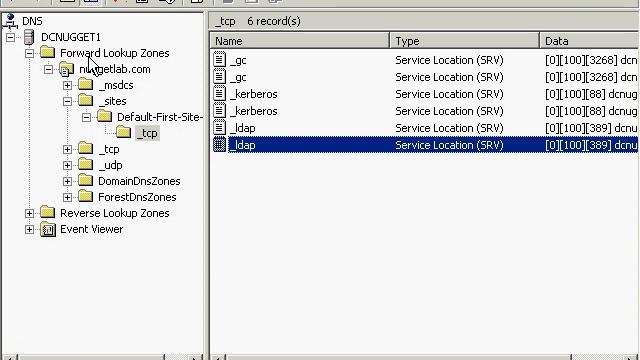The width and height of the screenshot is (640, 360).
Task: Click the highlighted row's [0][100][389] data cell
Action: [591, 145]
